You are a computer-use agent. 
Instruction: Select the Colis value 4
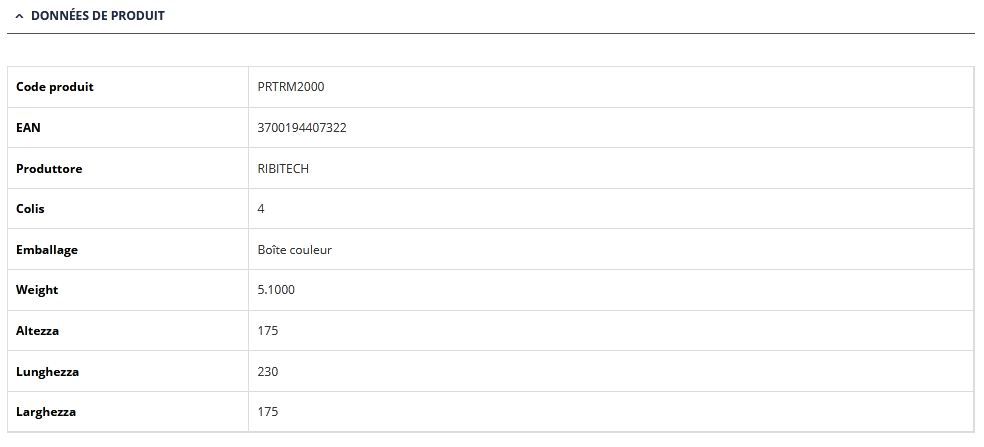tap(261, 209)
